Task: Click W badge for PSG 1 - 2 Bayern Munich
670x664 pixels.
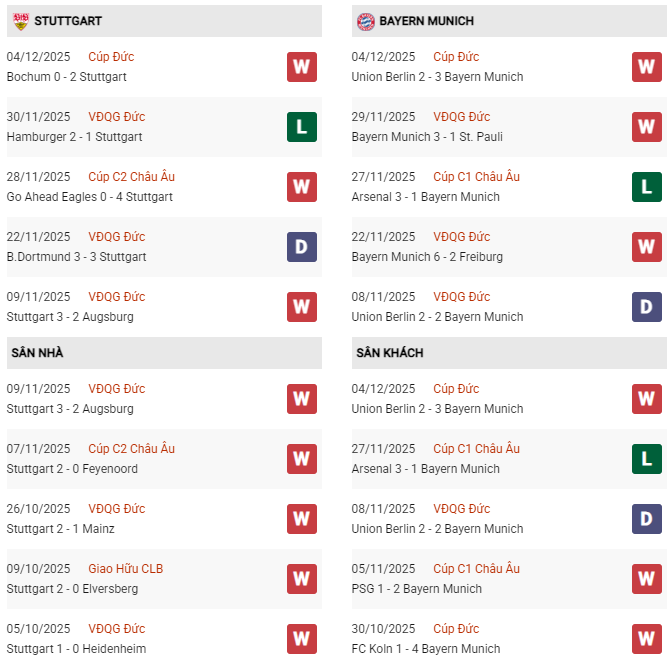Action: click(x=646, y=579)
